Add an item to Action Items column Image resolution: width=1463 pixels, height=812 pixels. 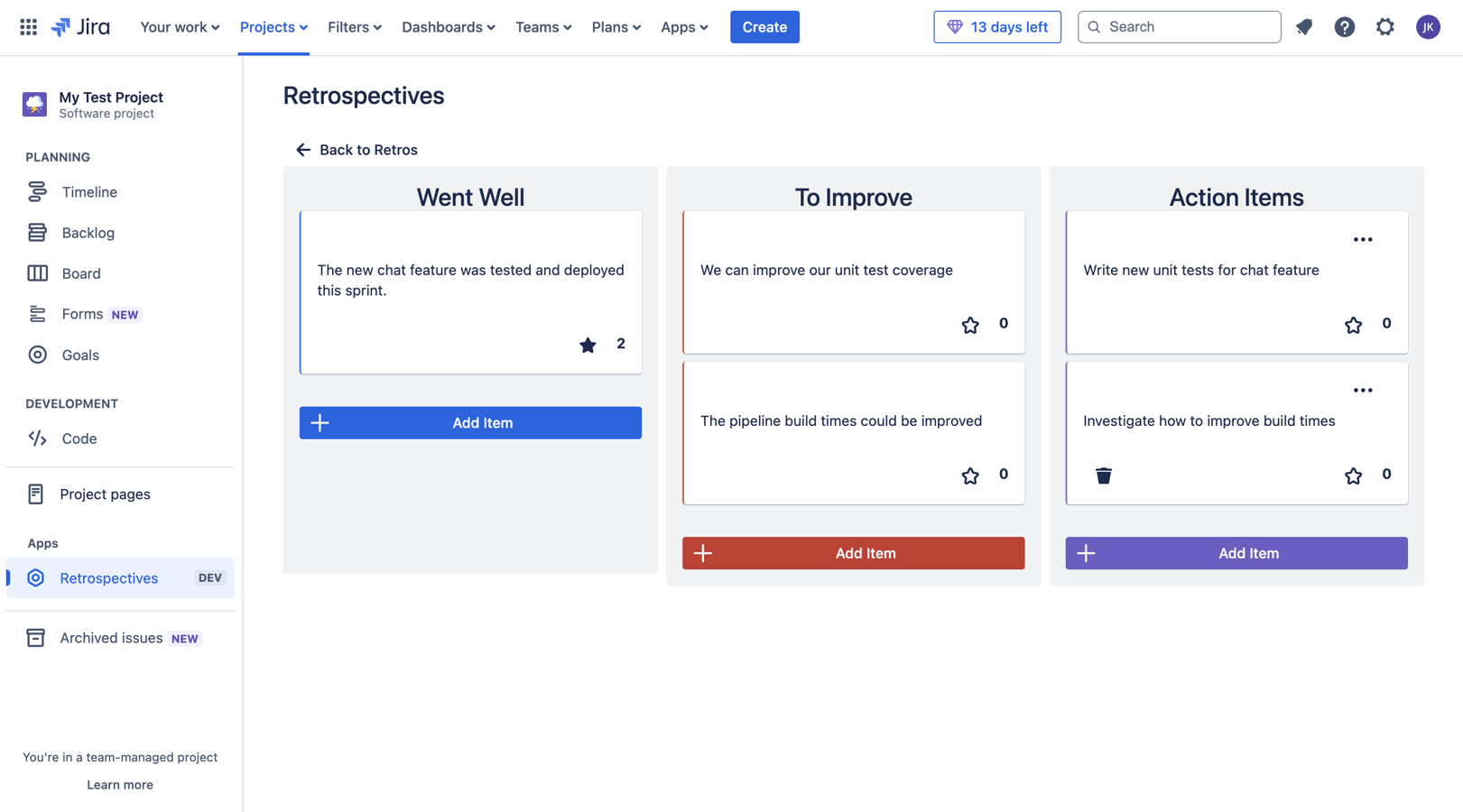click(1236, 553)
